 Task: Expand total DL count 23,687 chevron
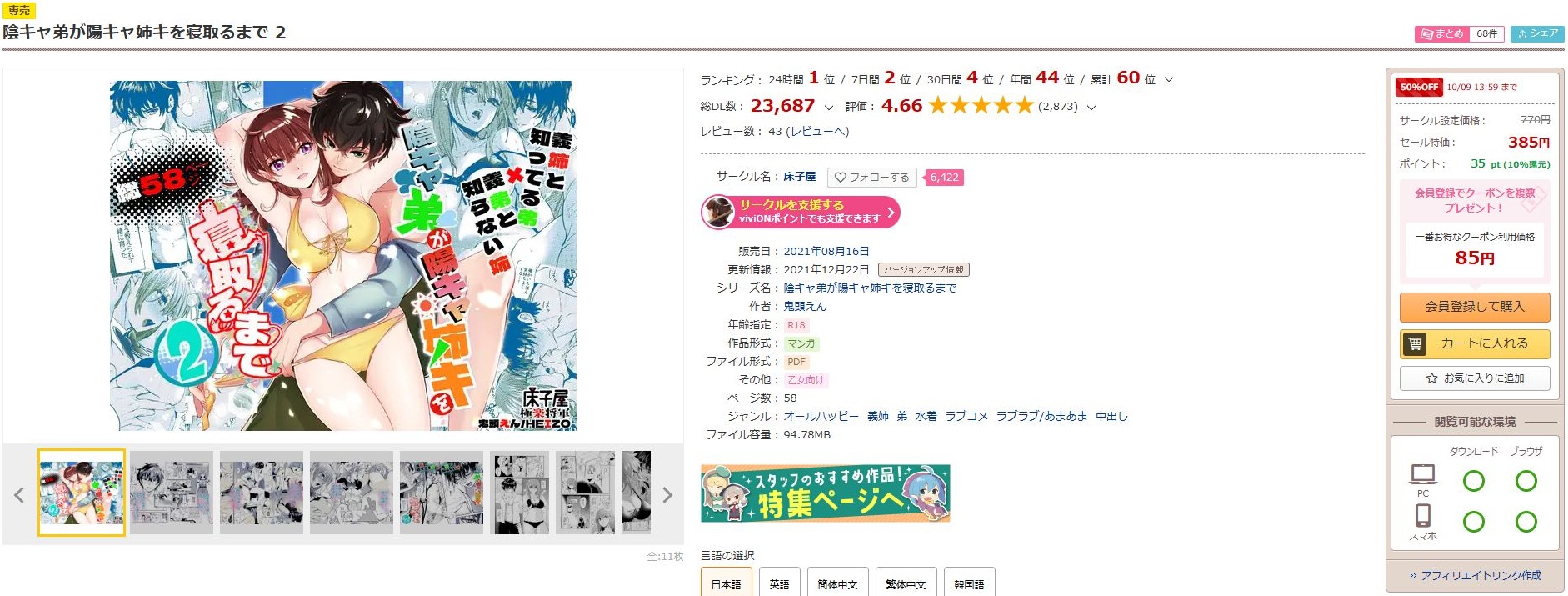[x=828, y=108]
